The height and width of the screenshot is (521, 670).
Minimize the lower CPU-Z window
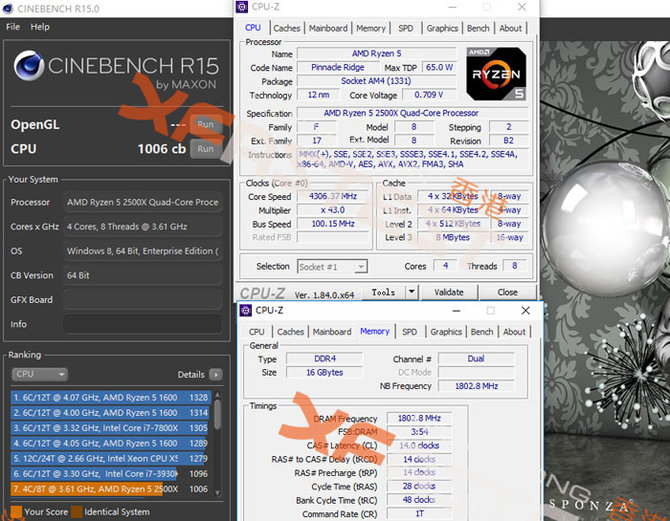456,311
